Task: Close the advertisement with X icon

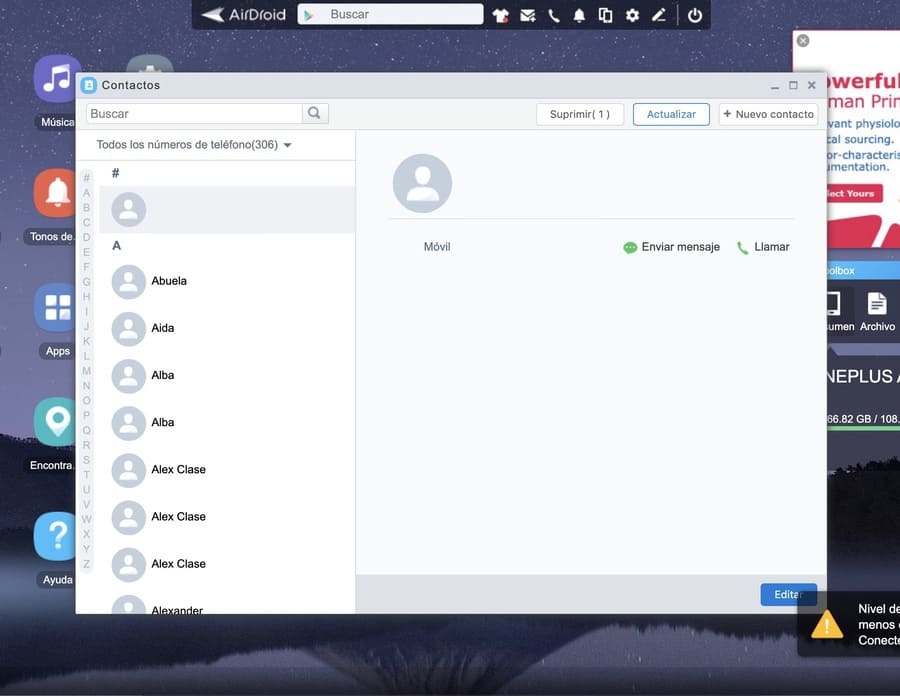Action: pos(803,41)
